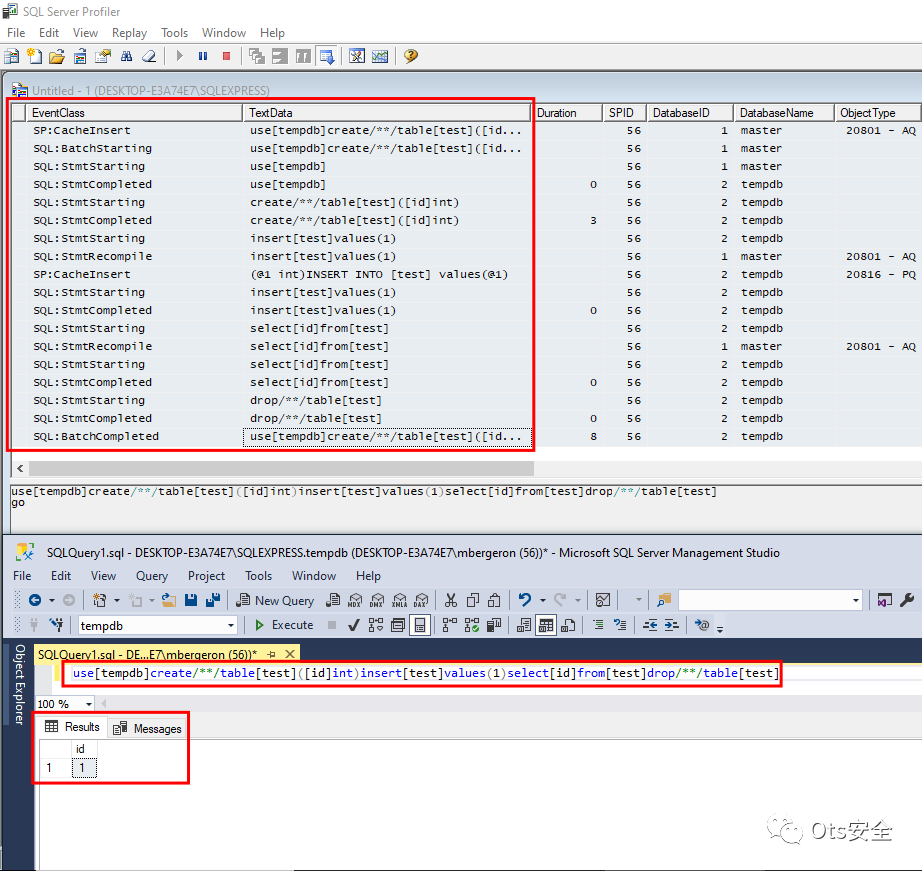Open the 100 % zoom dropdown

tap(89, 704)
